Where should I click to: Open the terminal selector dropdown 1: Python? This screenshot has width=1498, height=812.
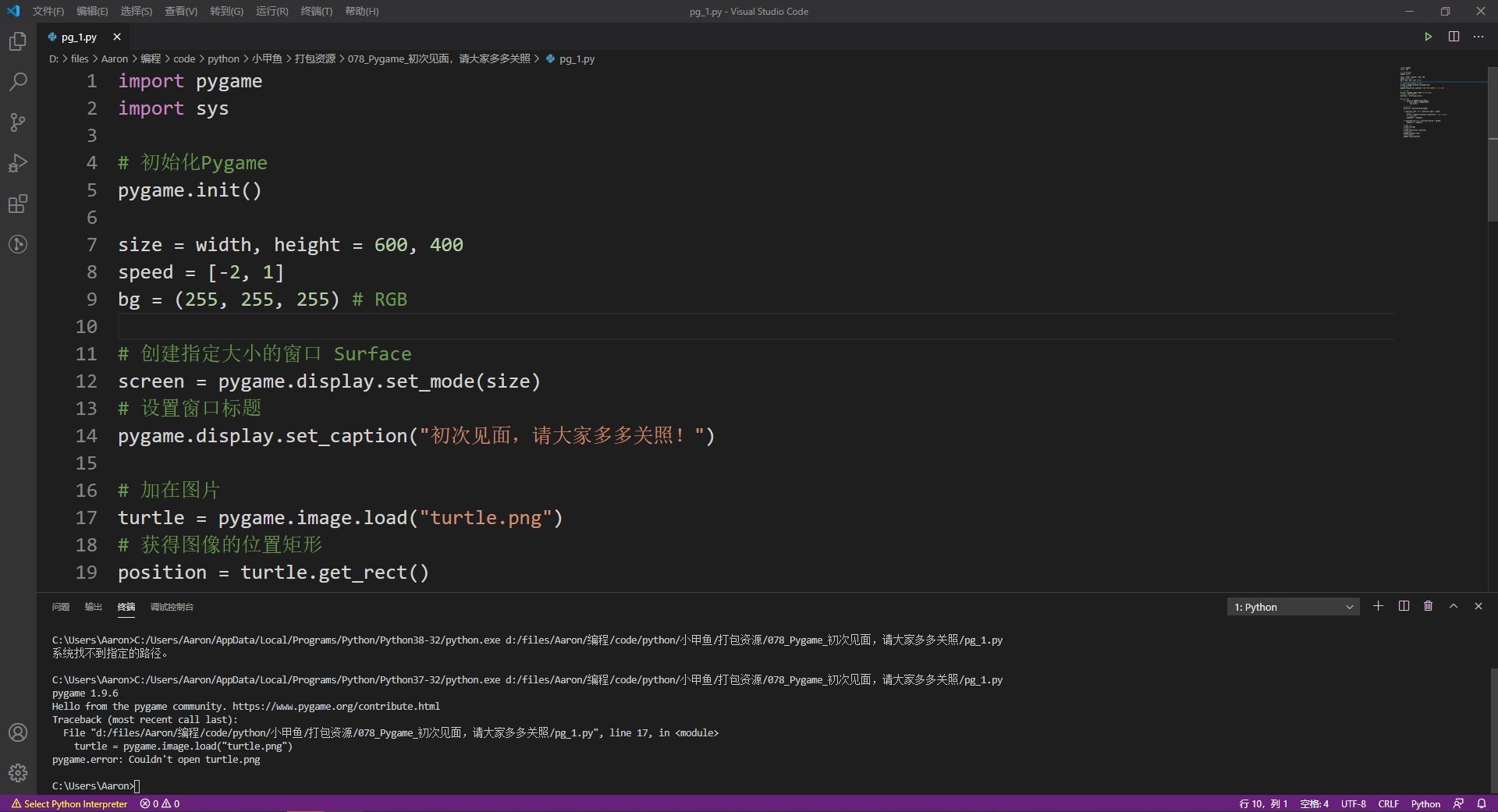coord(1293,607)
